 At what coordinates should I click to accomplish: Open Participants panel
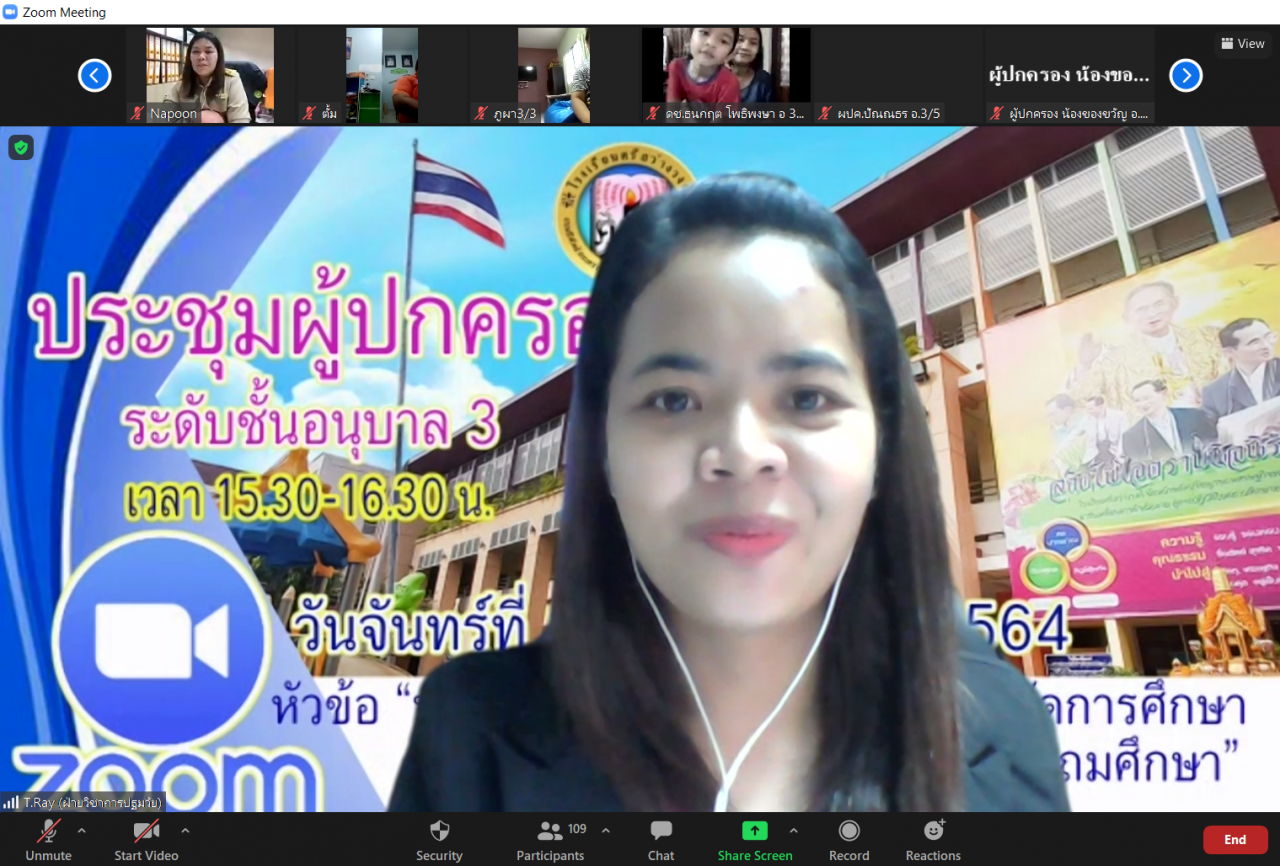(550, 839)
